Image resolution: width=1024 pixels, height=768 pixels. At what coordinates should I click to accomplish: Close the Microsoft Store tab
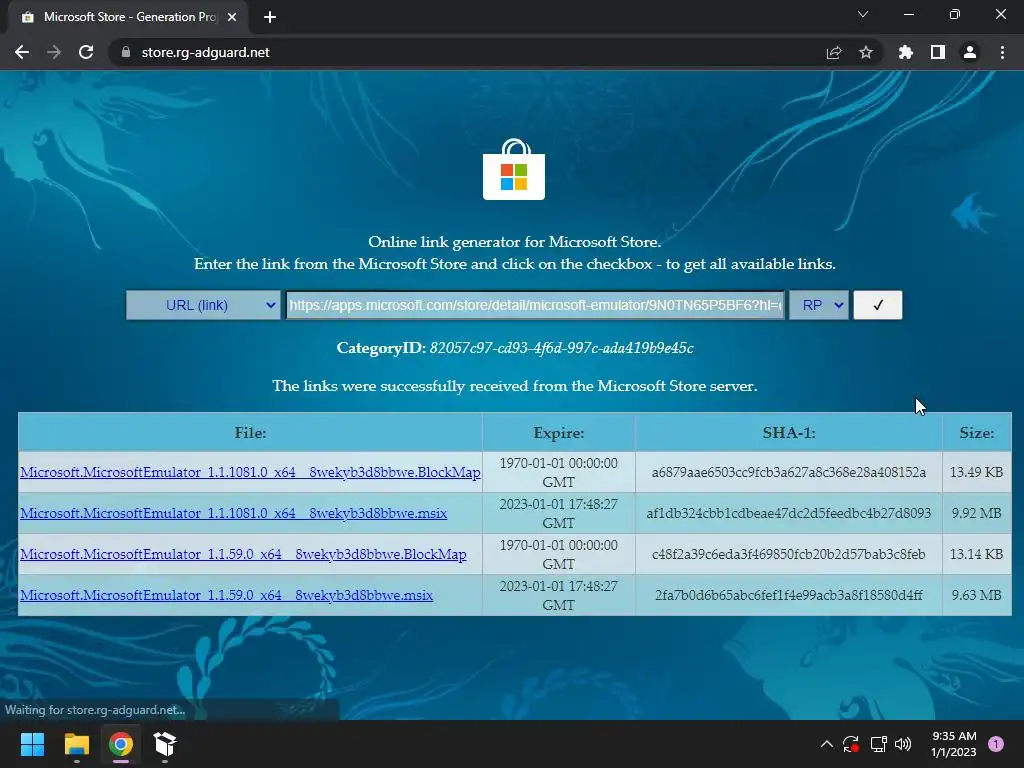pos(232,18)
